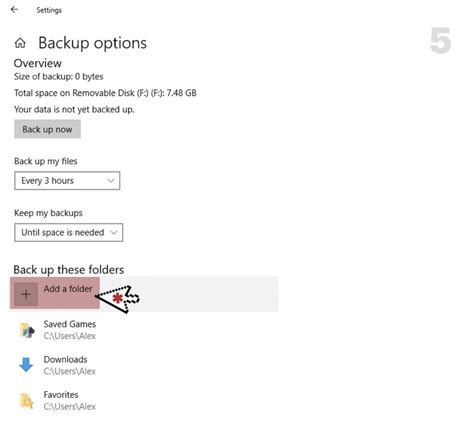
Task: Expand chevron on Back up my files
Action: click(111, 181)
